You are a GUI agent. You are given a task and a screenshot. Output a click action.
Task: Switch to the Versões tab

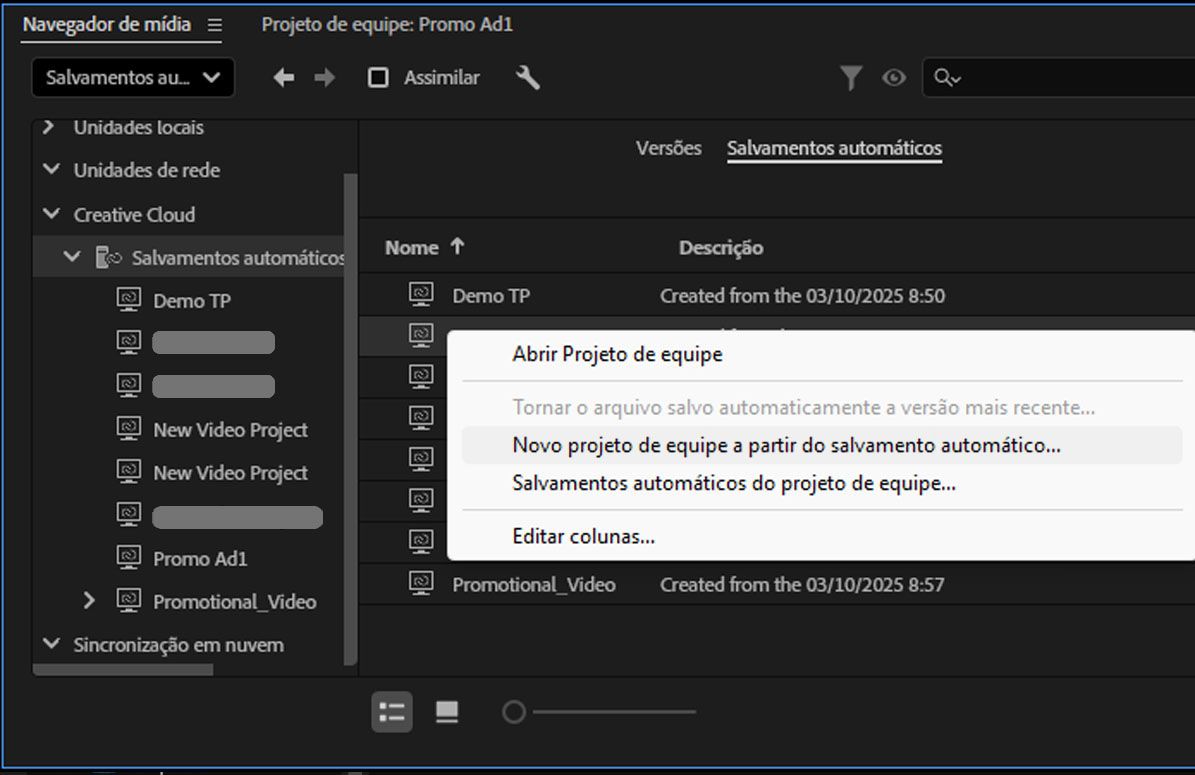click(x=668, y=147)
